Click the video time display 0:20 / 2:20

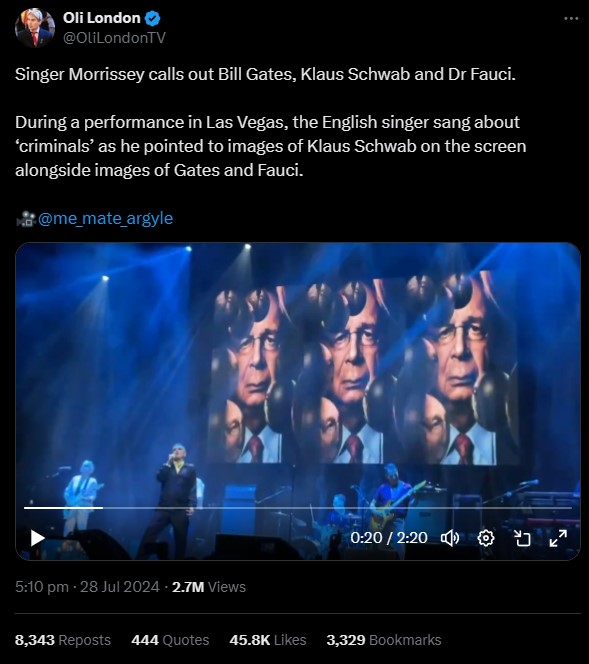click(389, 538)
